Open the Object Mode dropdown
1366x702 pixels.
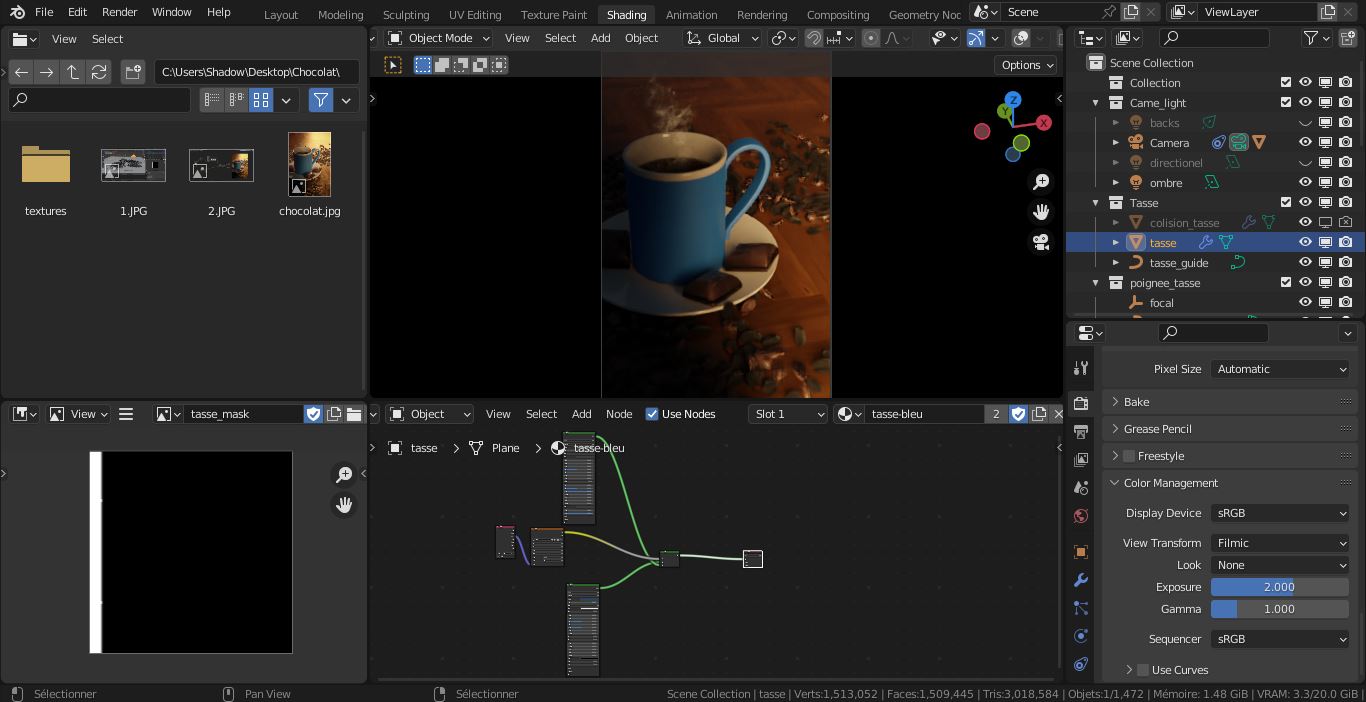click(439, 38)
